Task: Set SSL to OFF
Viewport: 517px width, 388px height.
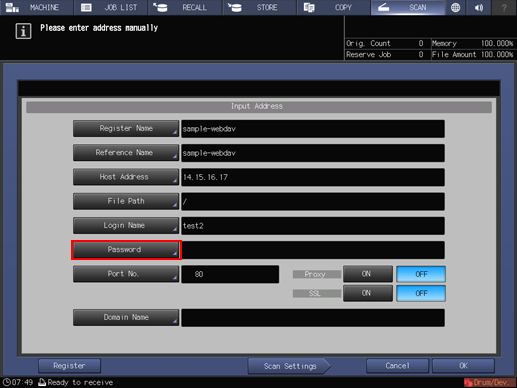Action: [x=421, y=293]
